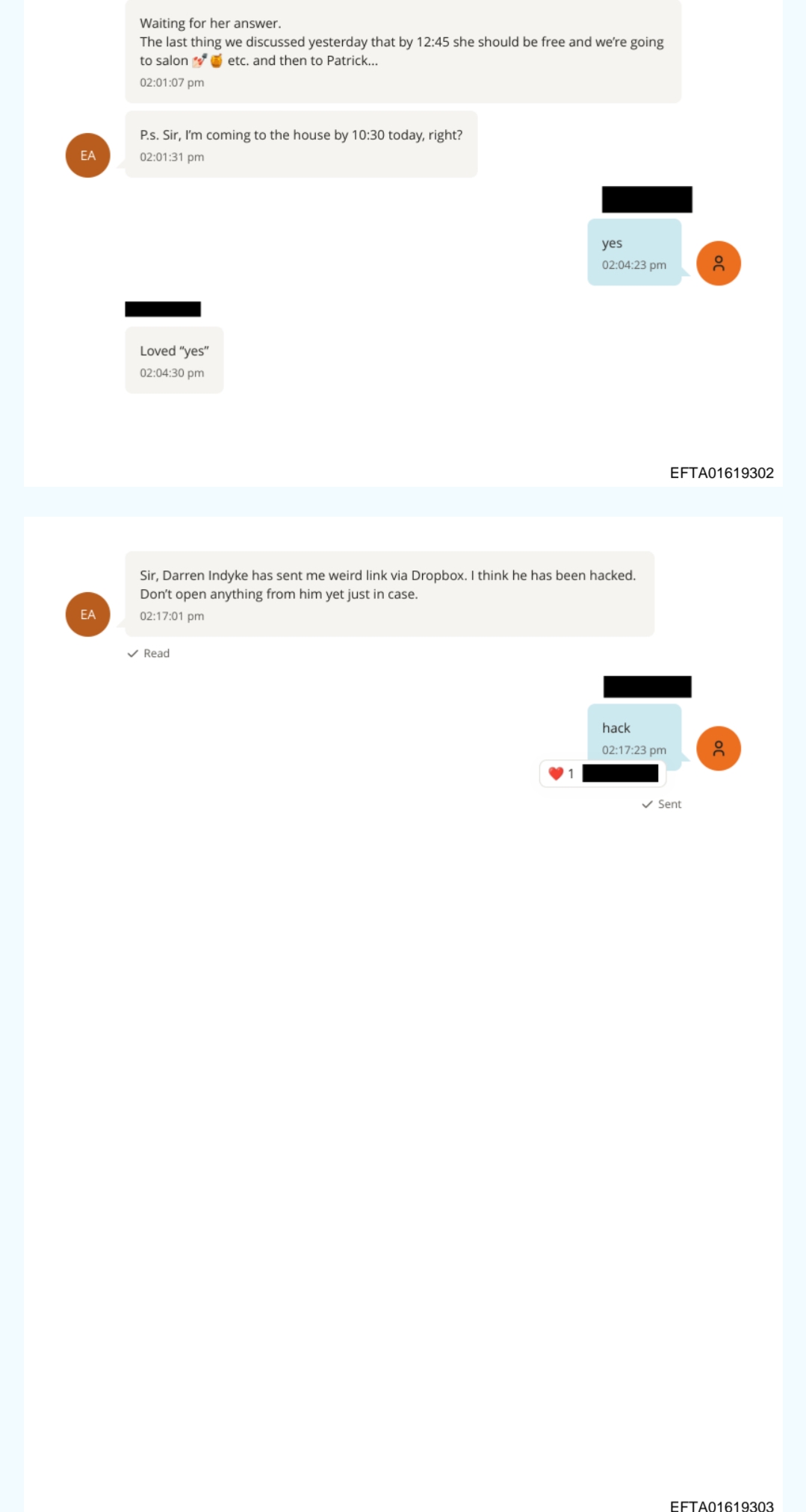The height and width of the screenshot is (1512, 806).
Task: Select the "P.s. Sir, I'm coming" message bubble
Action: pyautogui.click(x=301, y=144)
